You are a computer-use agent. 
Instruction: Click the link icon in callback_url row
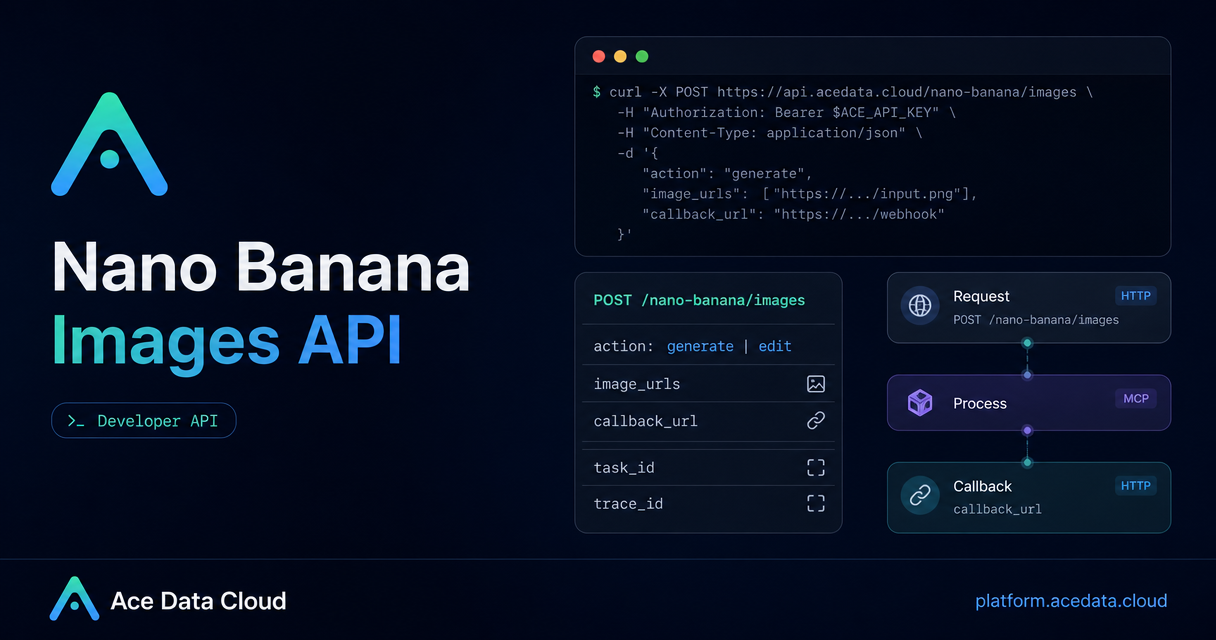point(816,421)
